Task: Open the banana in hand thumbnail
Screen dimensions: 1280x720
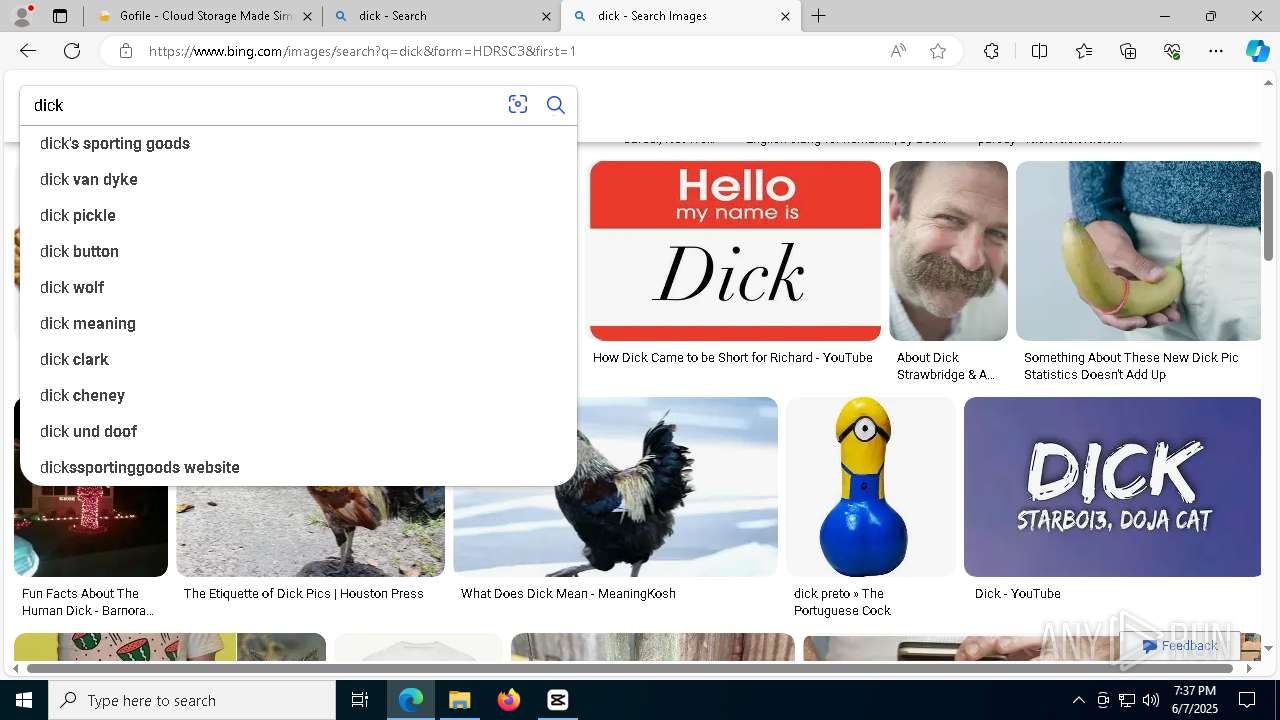Action: 1139,251
